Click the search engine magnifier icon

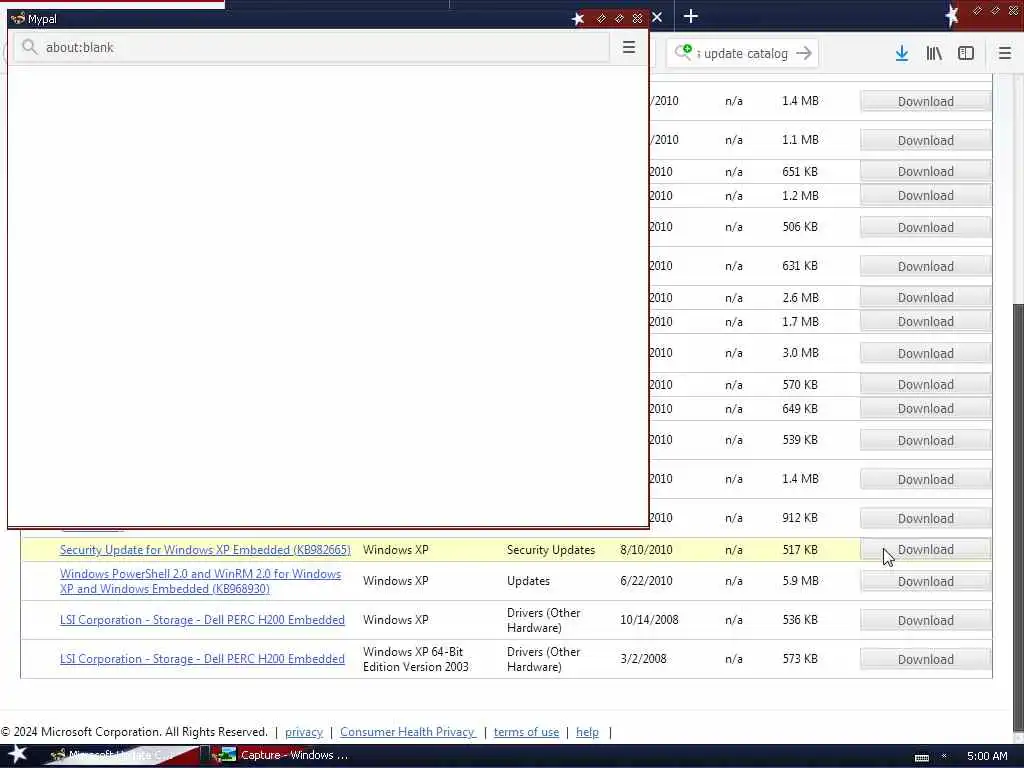click(683, 52)
